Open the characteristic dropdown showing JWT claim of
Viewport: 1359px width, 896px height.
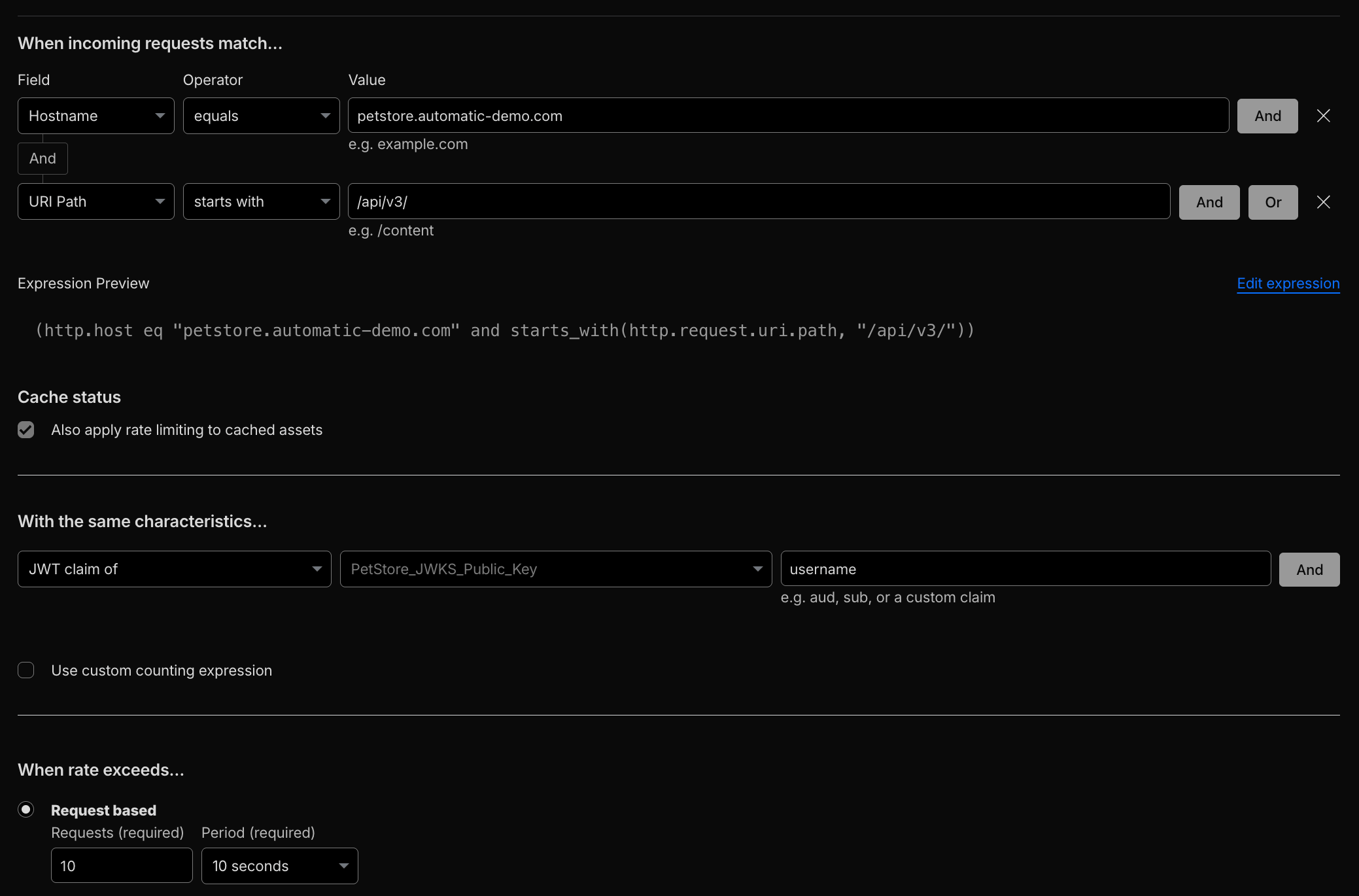click(173, 569)
